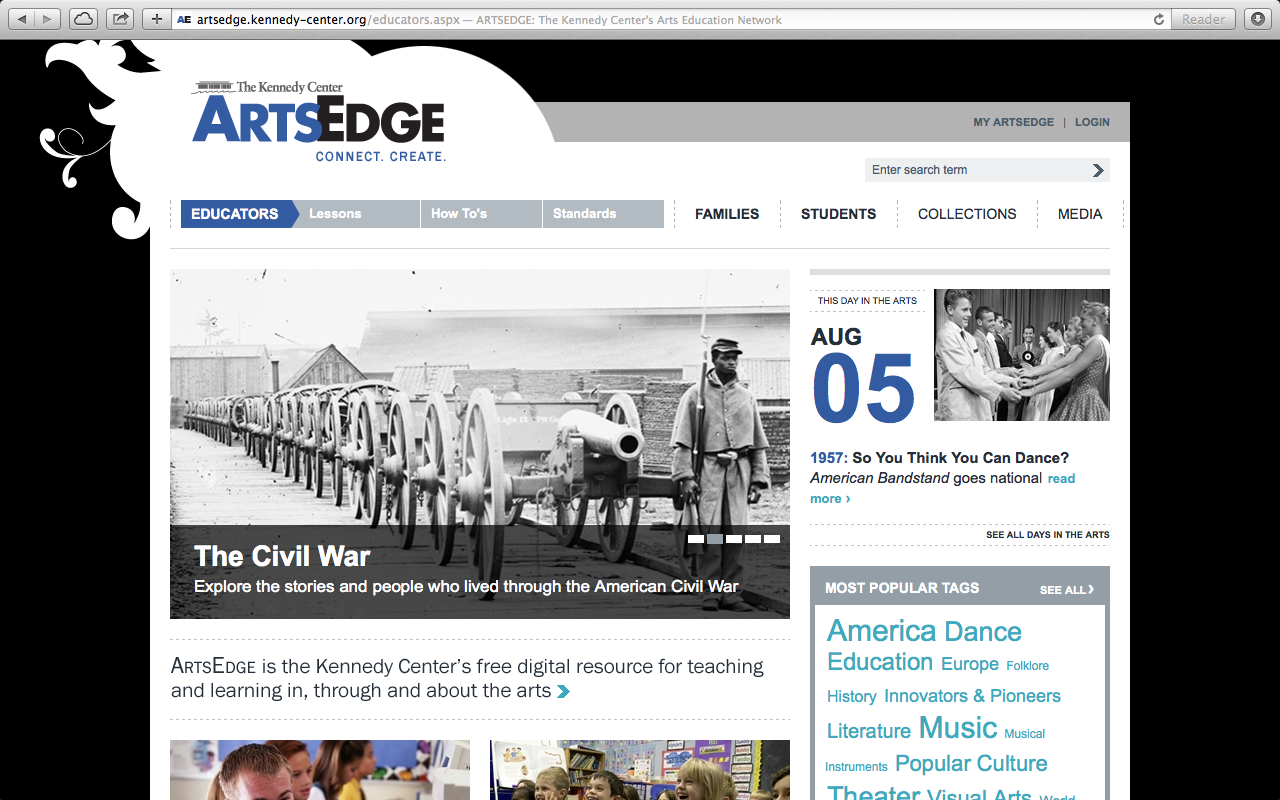Submit search with the arrow icon
The image size is (1280, 800).
pos(1098,170)
